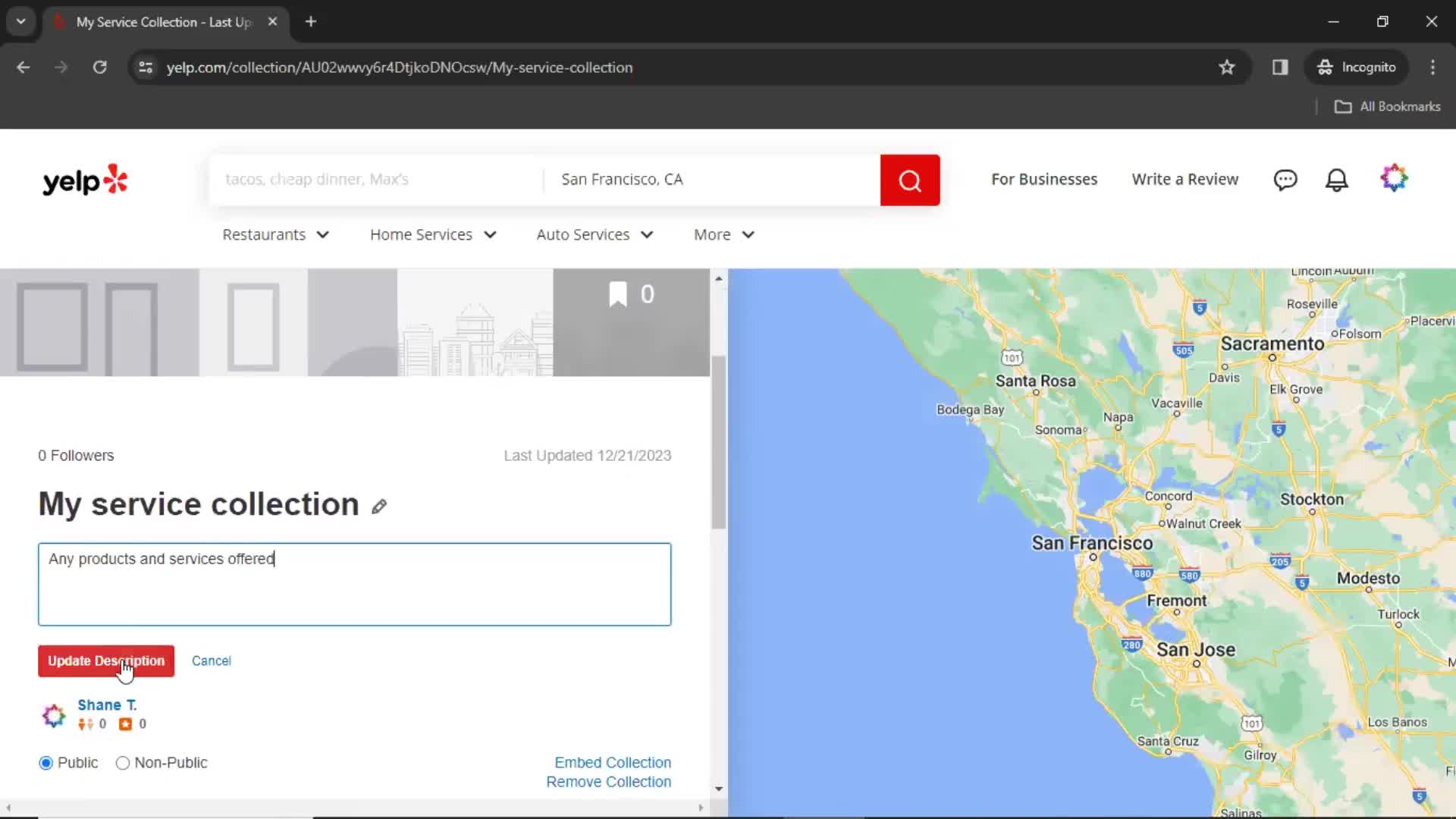Viewport: 1456px width, 819px height.
Task: Click Shane T. friends count icon
Action: [86, 724]
